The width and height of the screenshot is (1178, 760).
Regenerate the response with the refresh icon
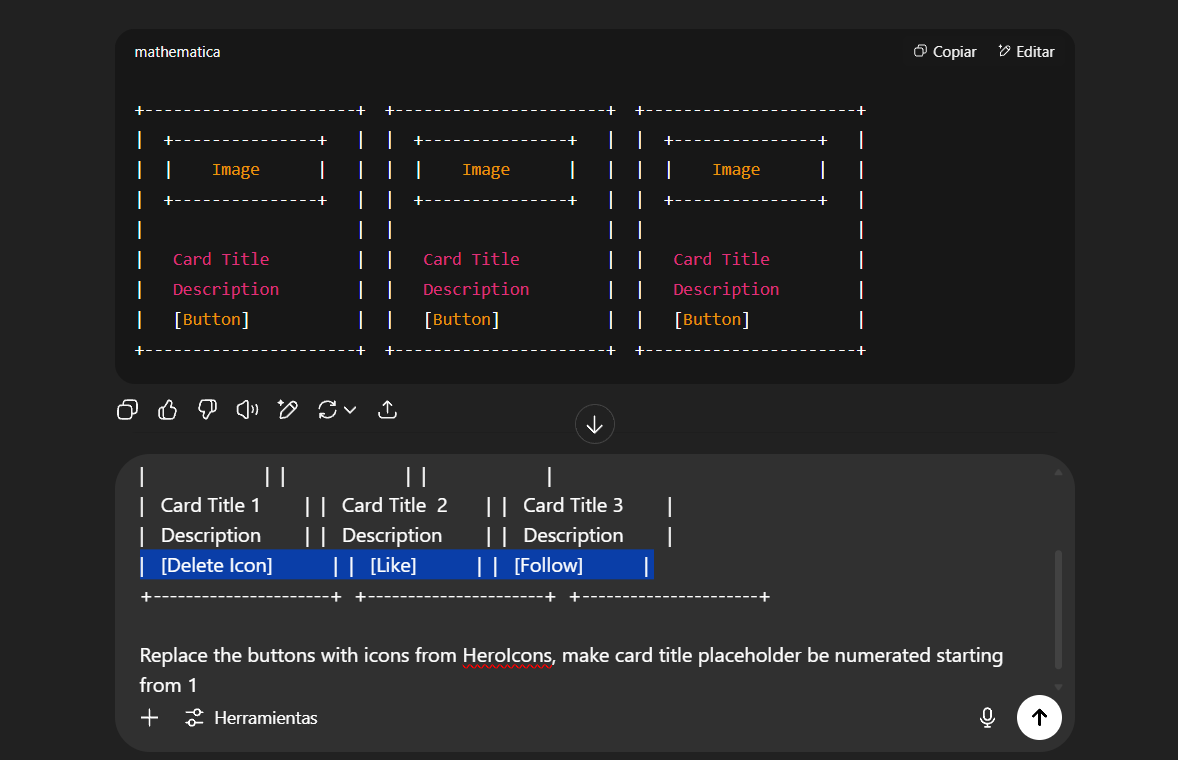click(328, 410)
